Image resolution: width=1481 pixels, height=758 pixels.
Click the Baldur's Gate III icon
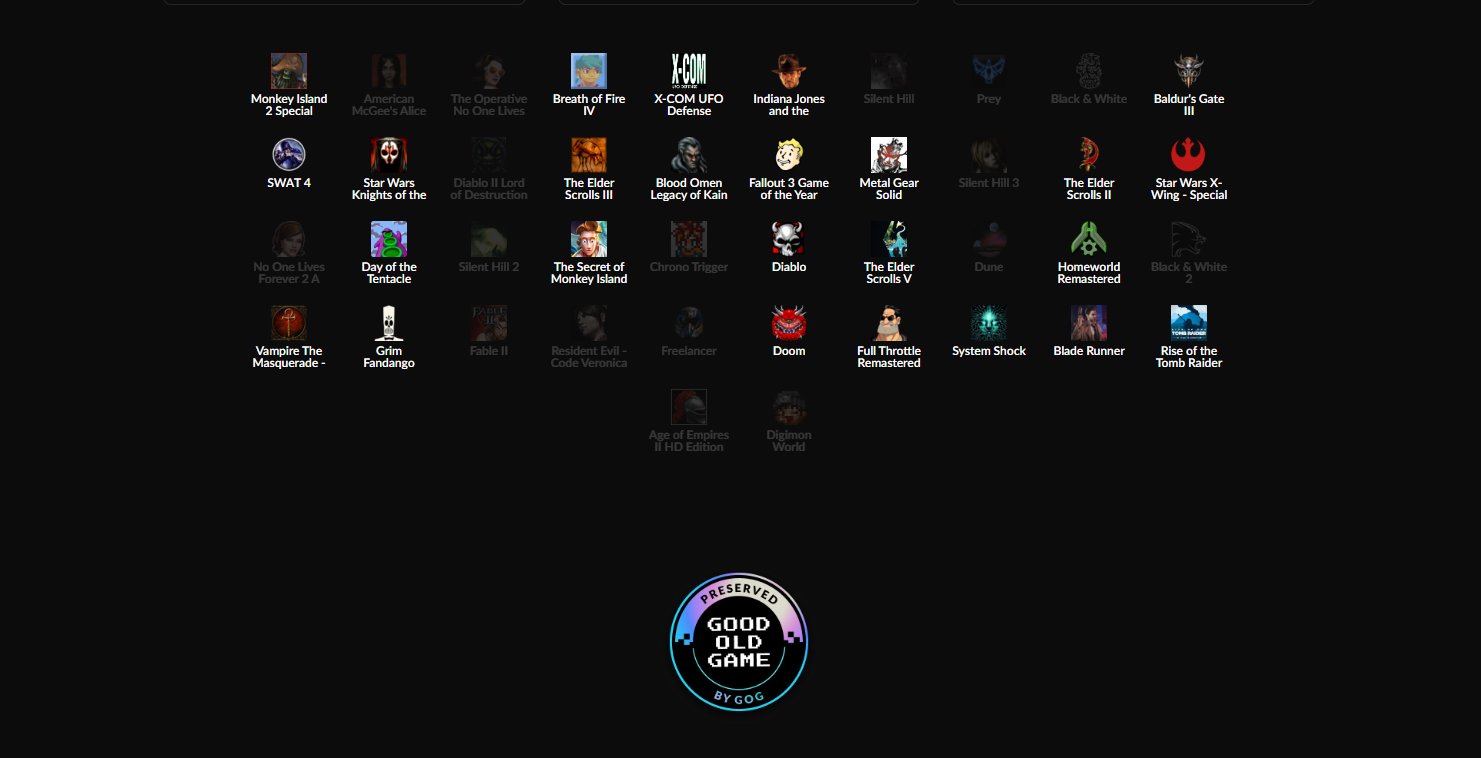tap(1189, 72)
